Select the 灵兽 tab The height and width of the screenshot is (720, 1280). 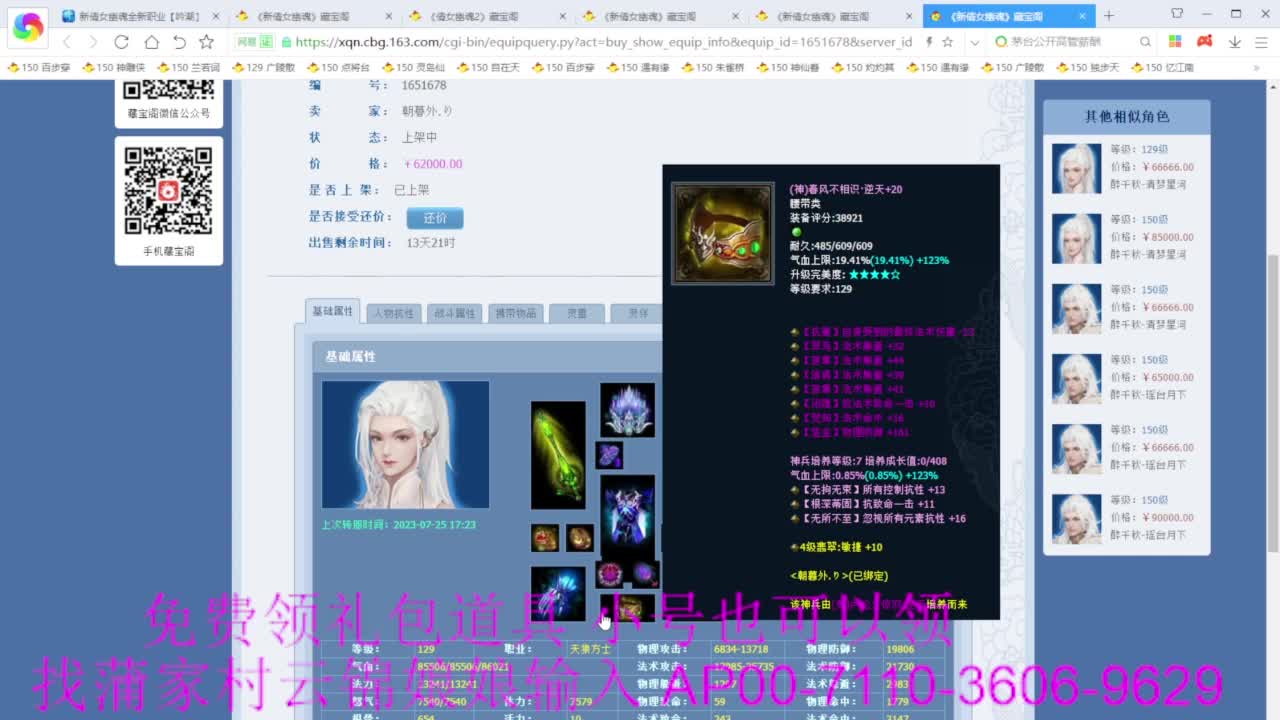[x=577, y=313]
